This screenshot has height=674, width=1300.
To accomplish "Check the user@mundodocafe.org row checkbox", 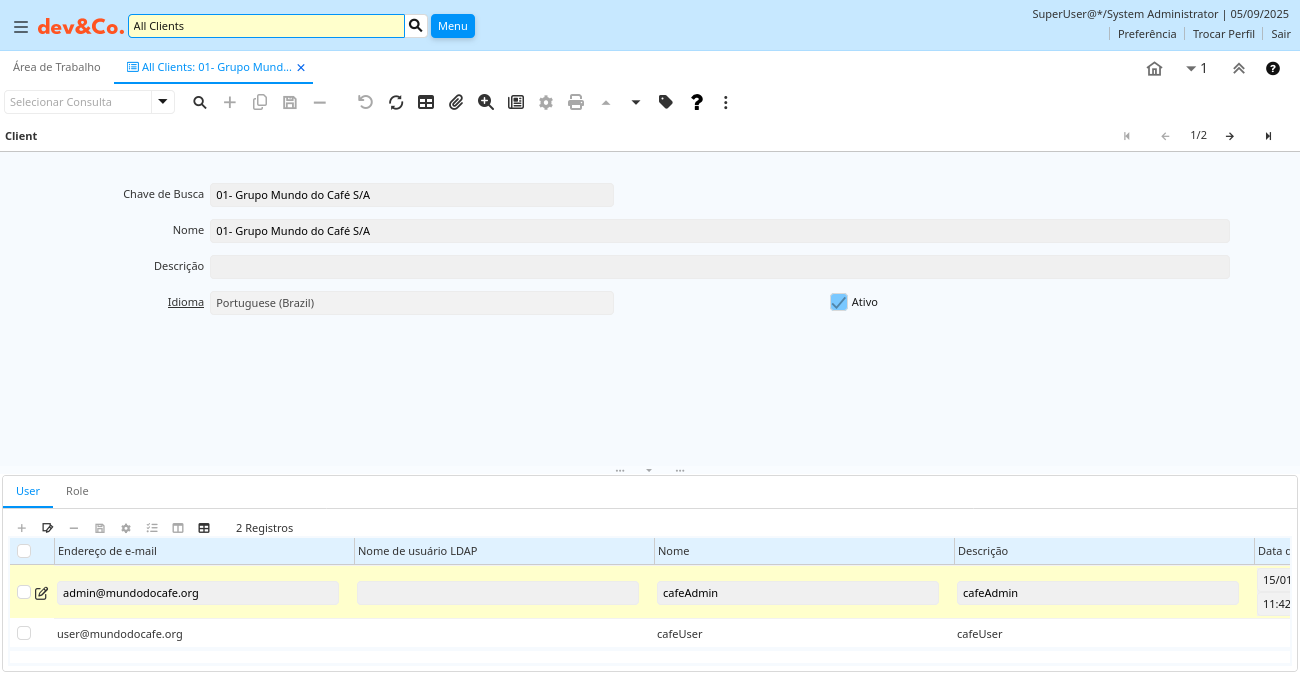I will click(24, 633).
